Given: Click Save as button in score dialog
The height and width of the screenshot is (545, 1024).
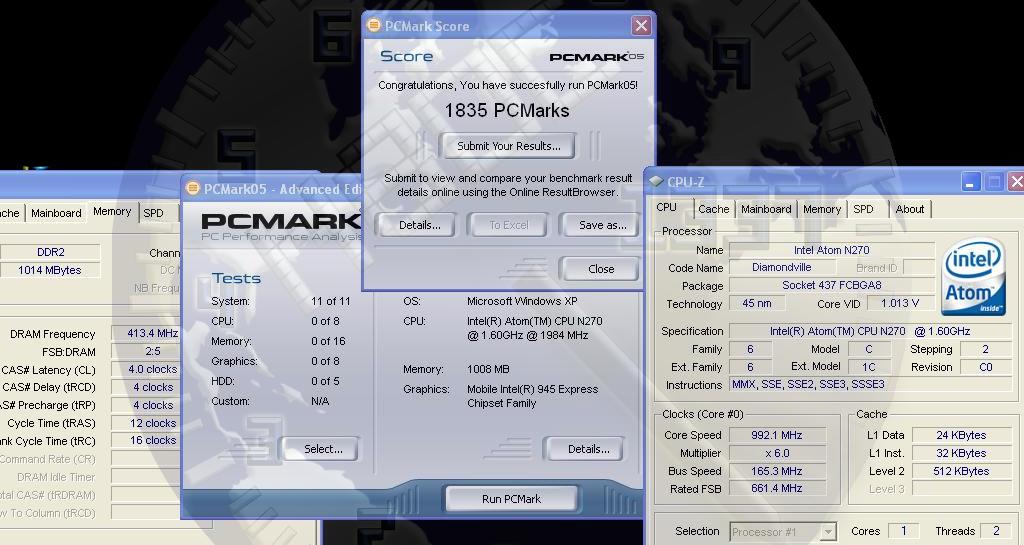Looking at the screenshot, I should 600,225.
